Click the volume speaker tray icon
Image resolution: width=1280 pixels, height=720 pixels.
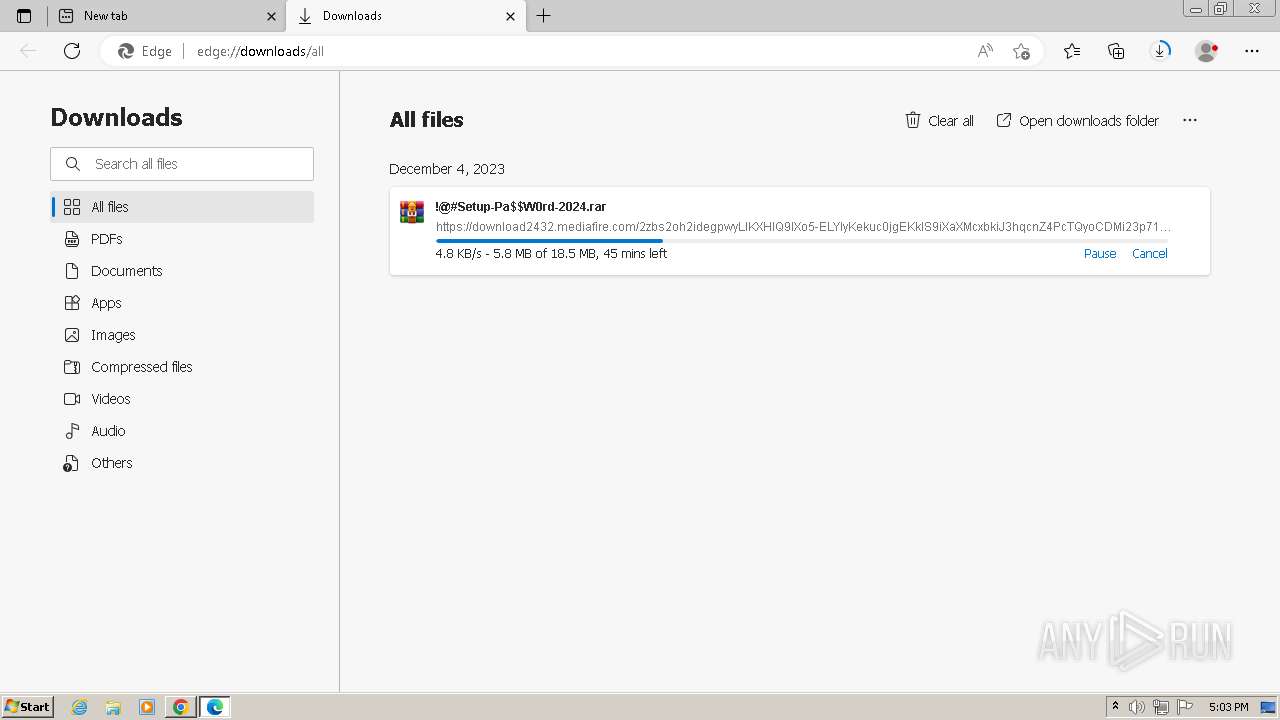point(1137,707)
